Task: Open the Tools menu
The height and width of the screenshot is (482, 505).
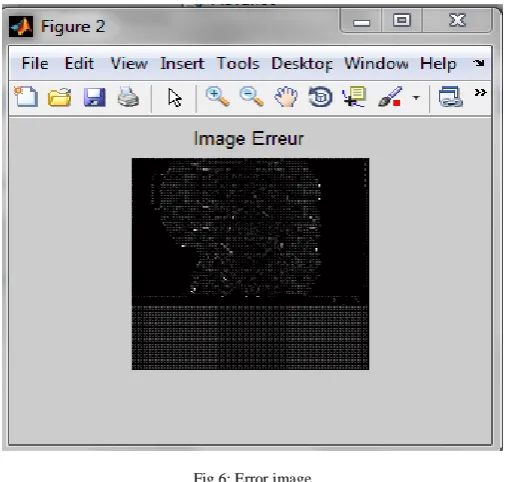Action: tap(238, 63)
